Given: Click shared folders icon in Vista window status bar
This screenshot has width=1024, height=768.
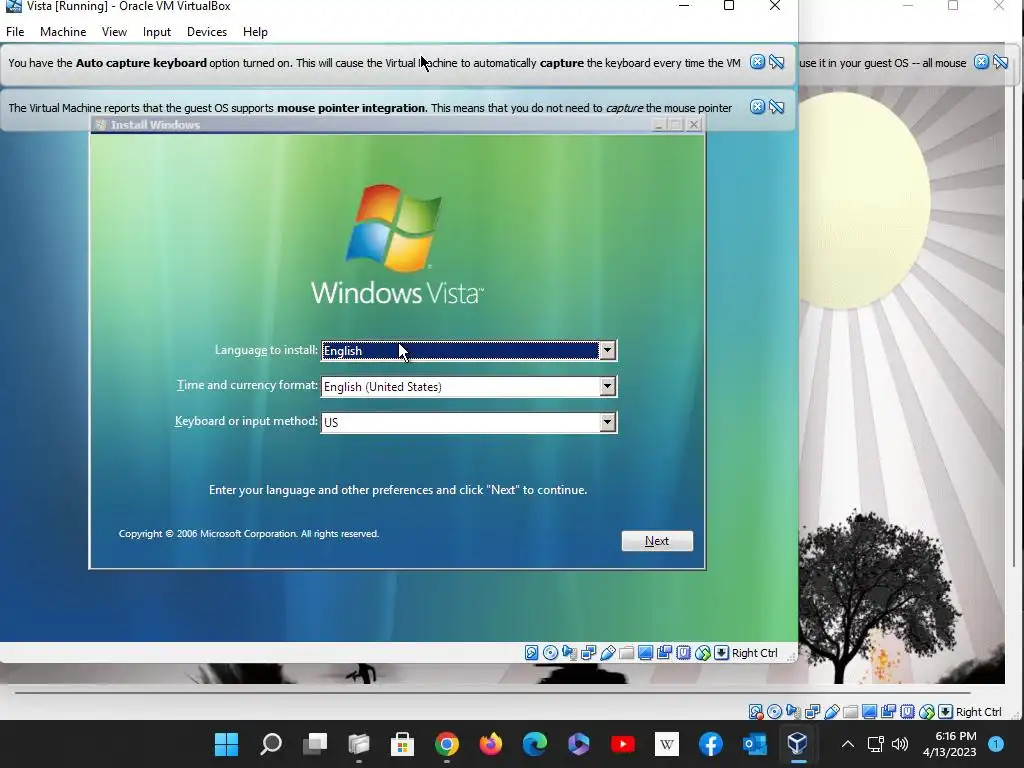Looking at the screenshot, I should tap(626, 652).
